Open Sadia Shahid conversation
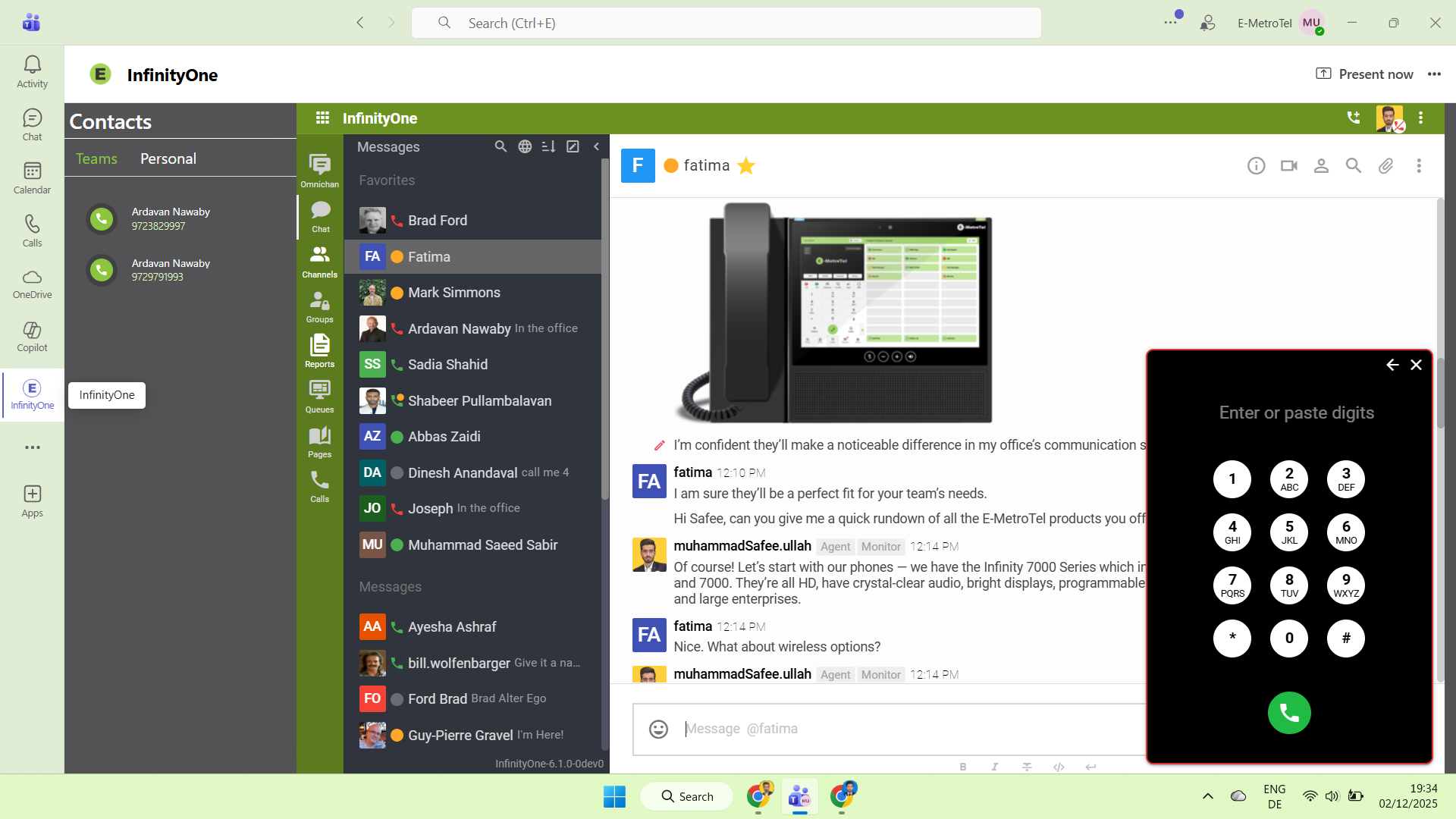 [472, 365]
